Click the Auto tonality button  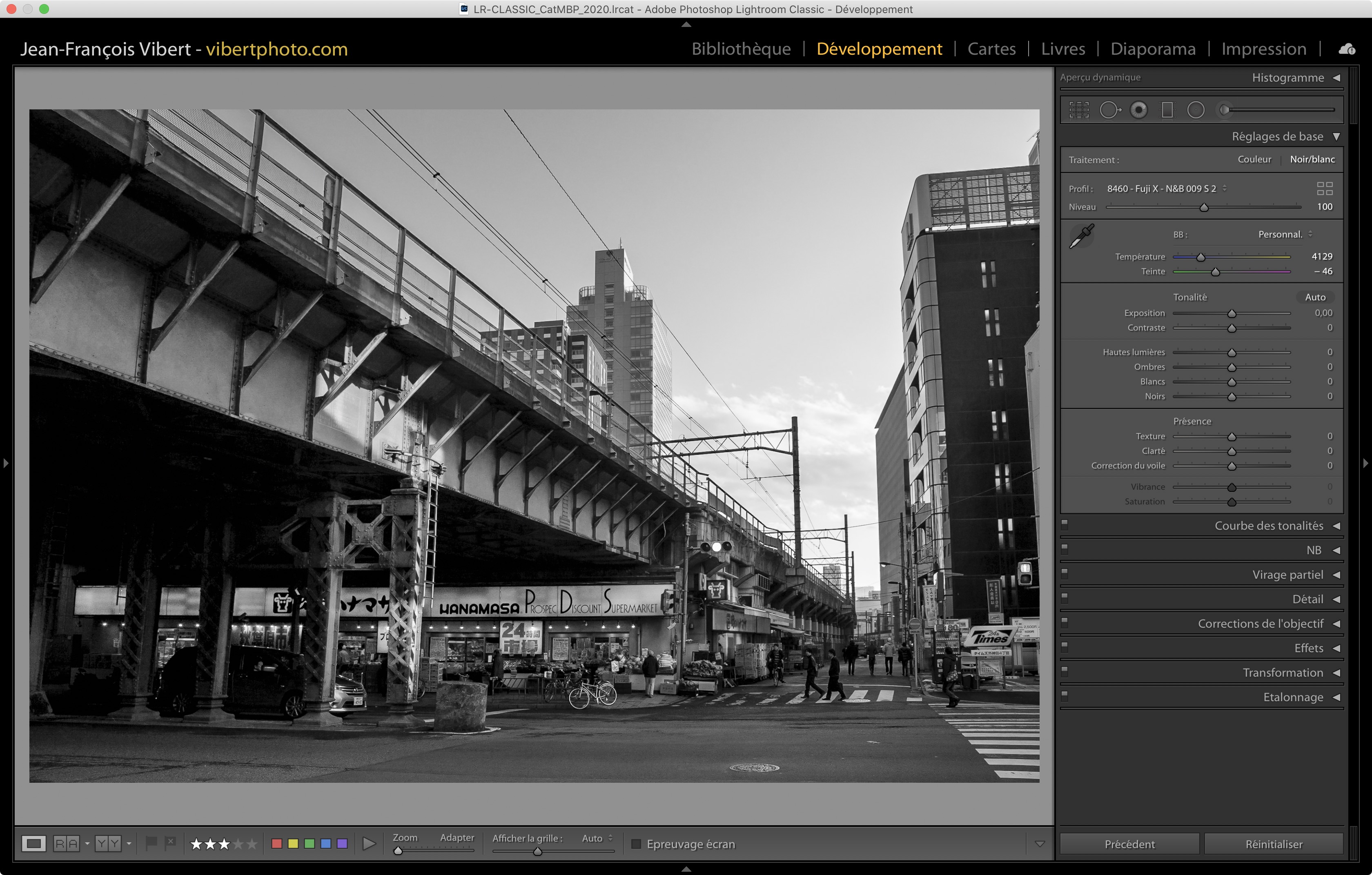[x=1315, y=297]
